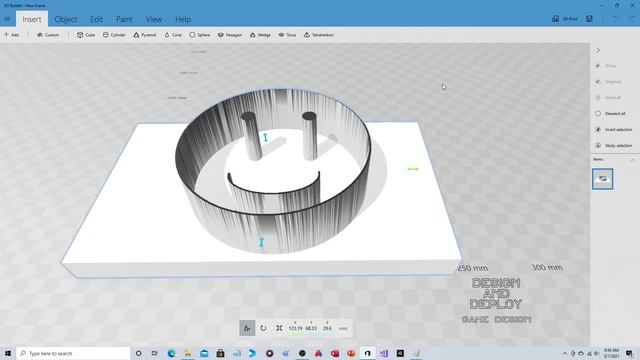Click the taskbar search box
The height and width of the screenshot is (360, 640).
click(x=73, y=353)
